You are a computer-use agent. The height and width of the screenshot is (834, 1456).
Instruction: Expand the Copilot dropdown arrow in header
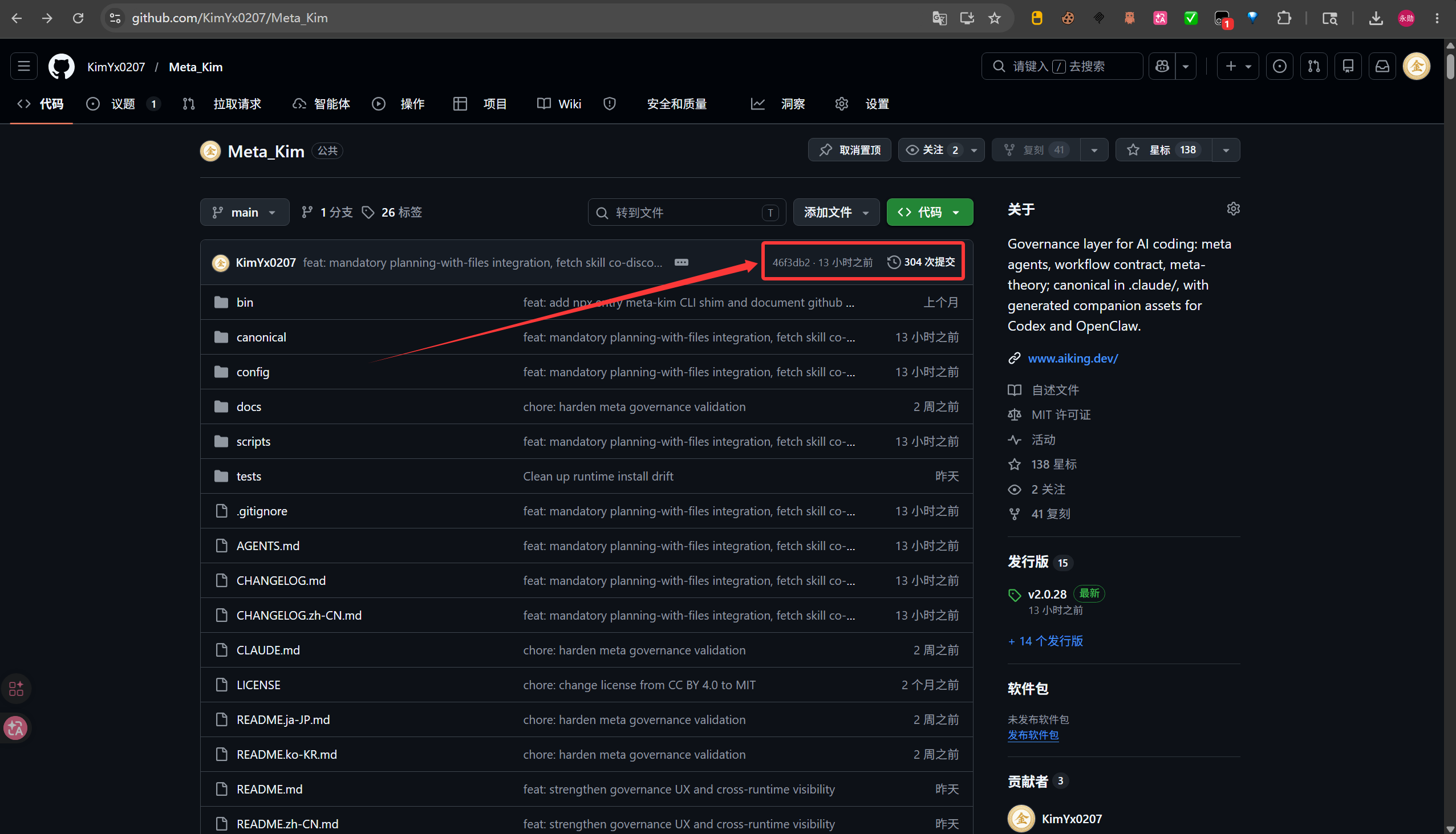click(x=1186, y=67)
